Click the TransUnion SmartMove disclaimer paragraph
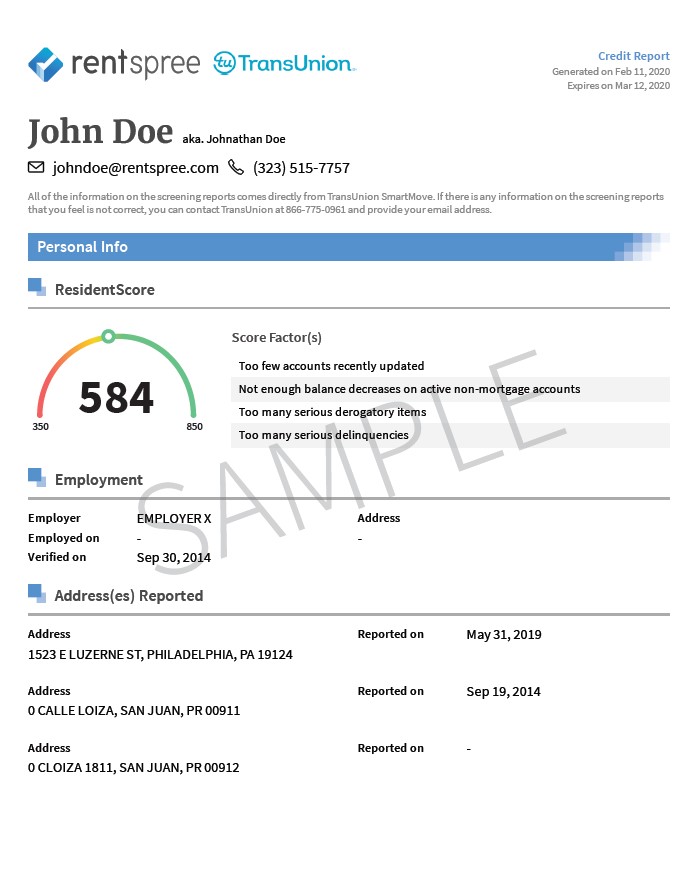The width and height of the screenshot is (698, 890). [346, 203]
